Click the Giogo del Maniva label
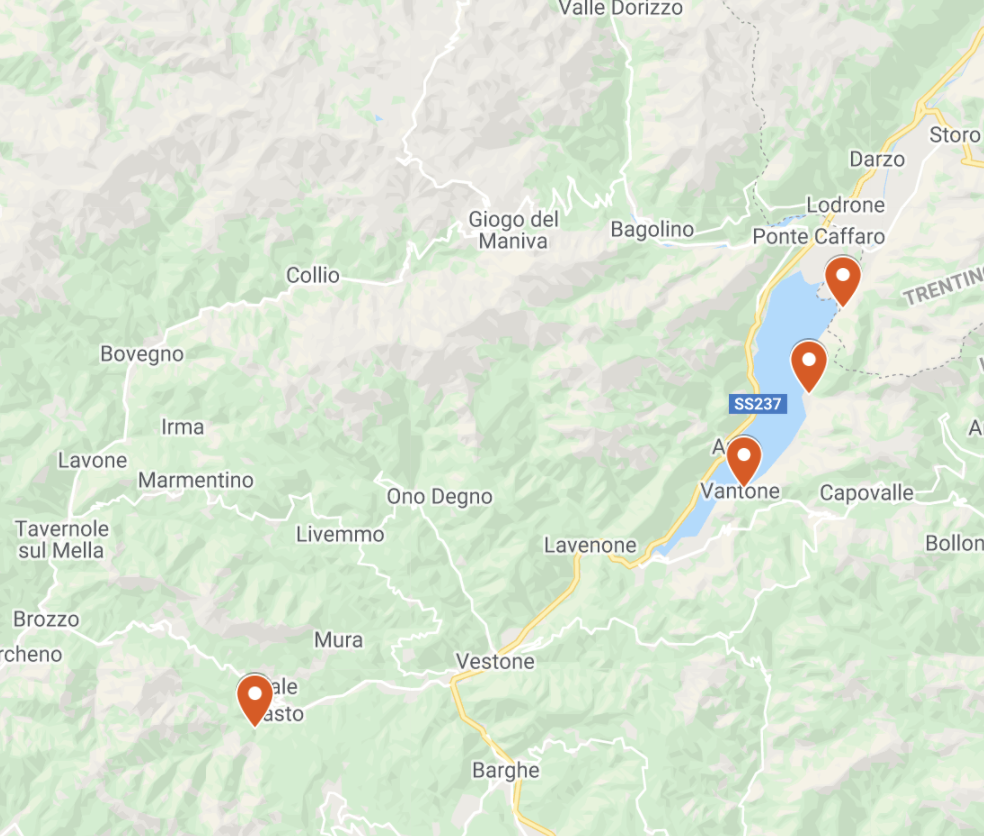Image resolution: width=984 pixels, height=836 pixels. pos(513,230)
